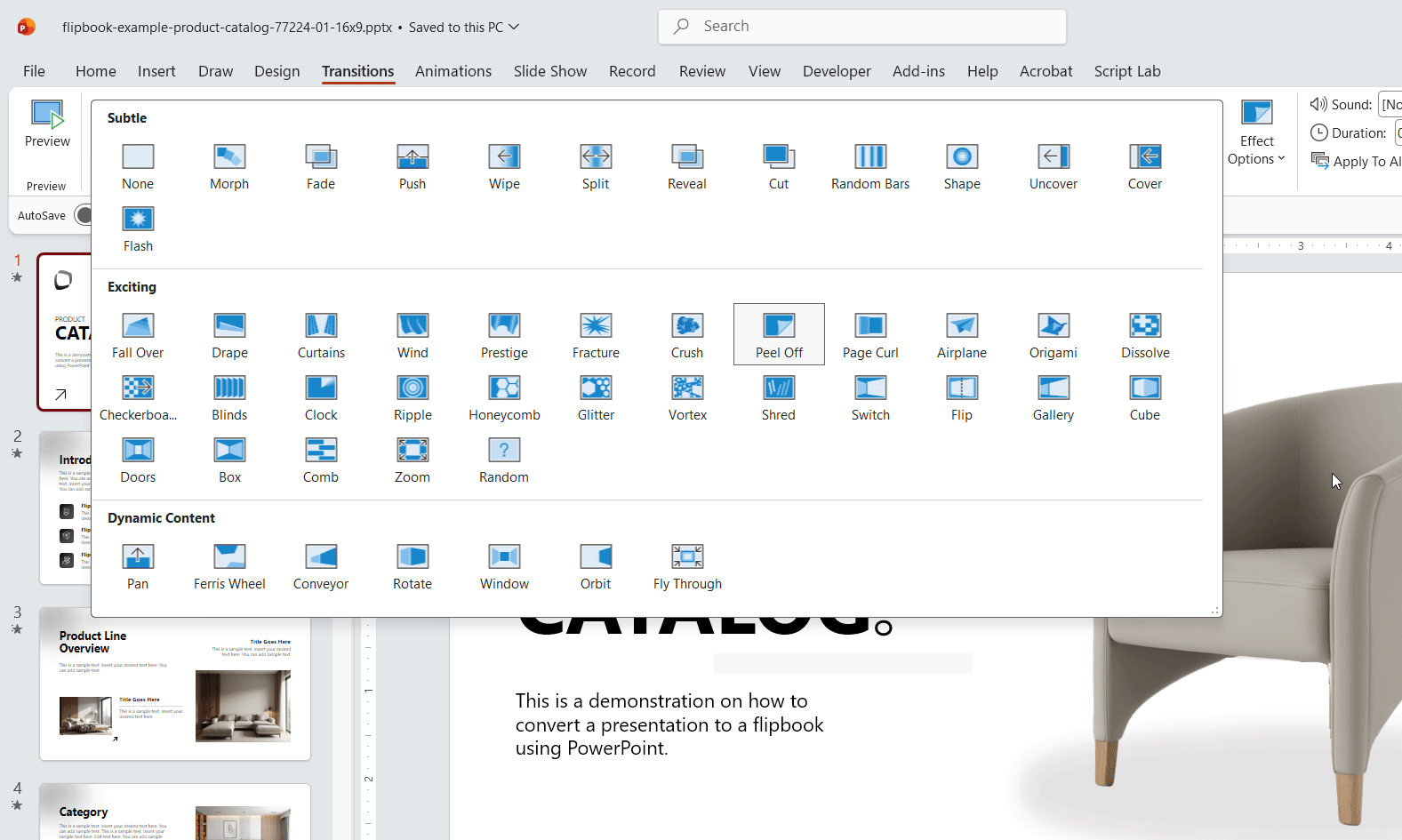Select the Airplane transition
The height and width of the screenshot is (840, 1402).
click(962, 335)
